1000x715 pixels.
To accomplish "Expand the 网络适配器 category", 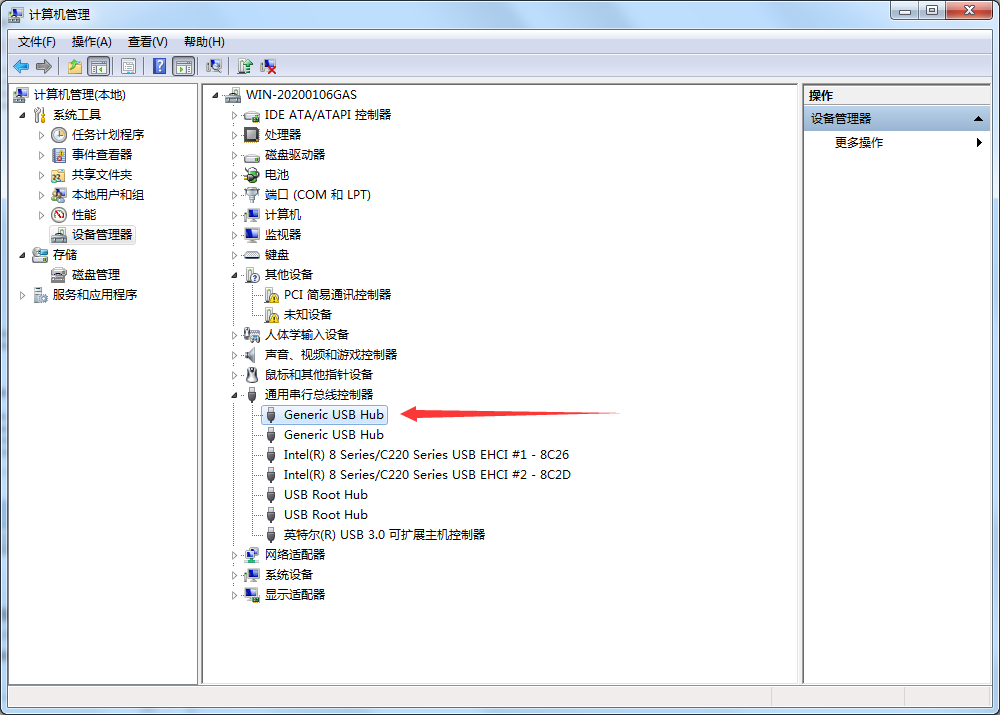I will pos(235,555).
